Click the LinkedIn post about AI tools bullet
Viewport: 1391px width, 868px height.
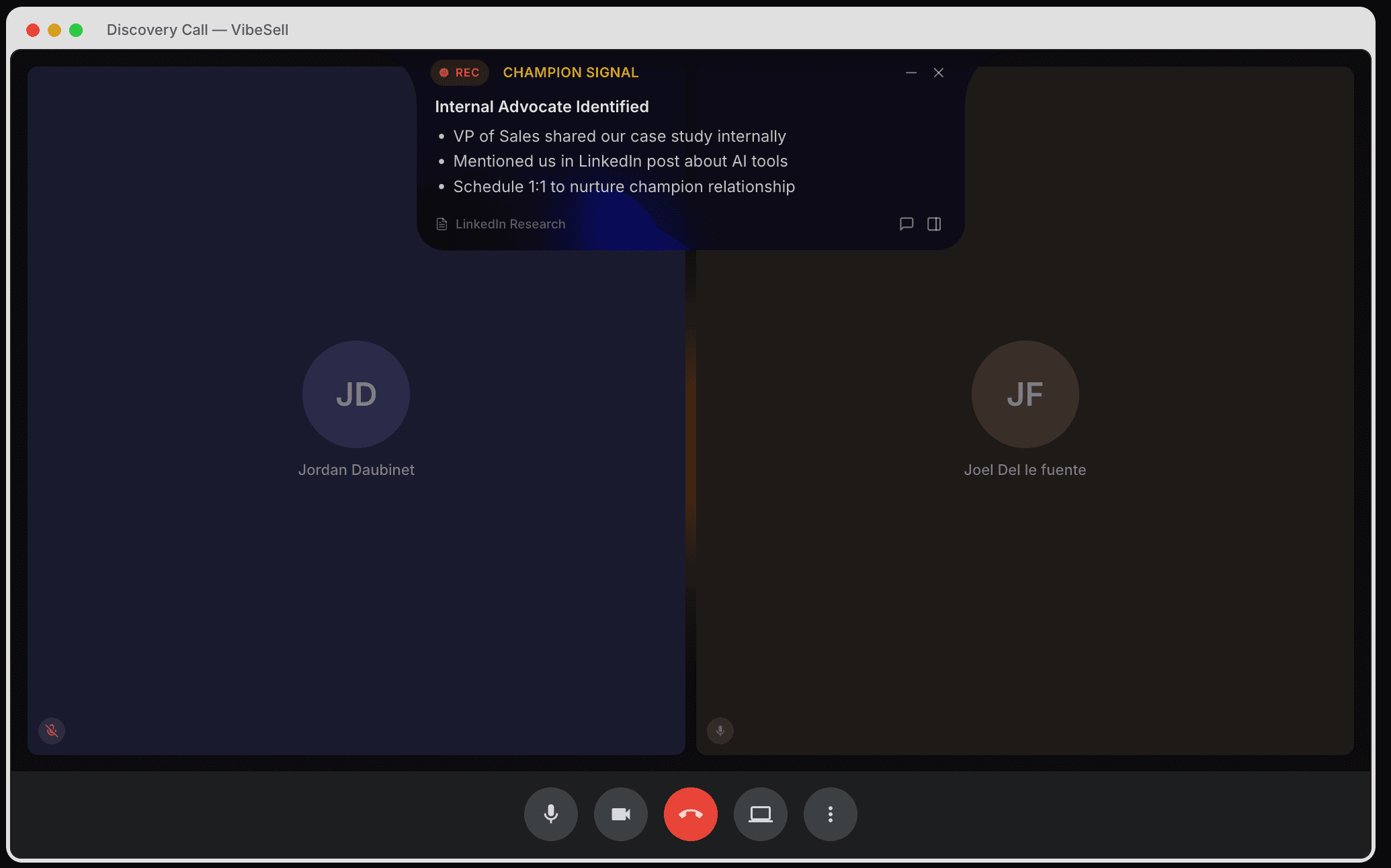620,161
